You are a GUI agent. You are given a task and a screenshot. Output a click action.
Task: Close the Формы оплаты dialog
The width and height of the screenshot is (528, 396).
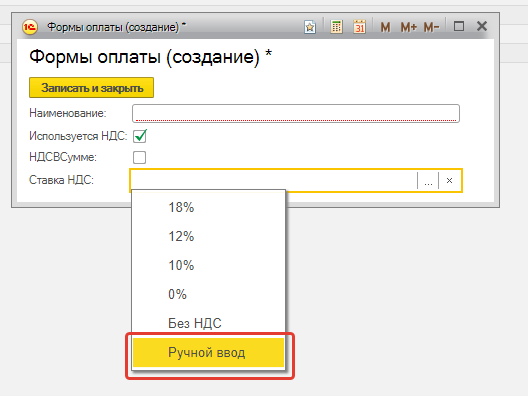(482, 26)
